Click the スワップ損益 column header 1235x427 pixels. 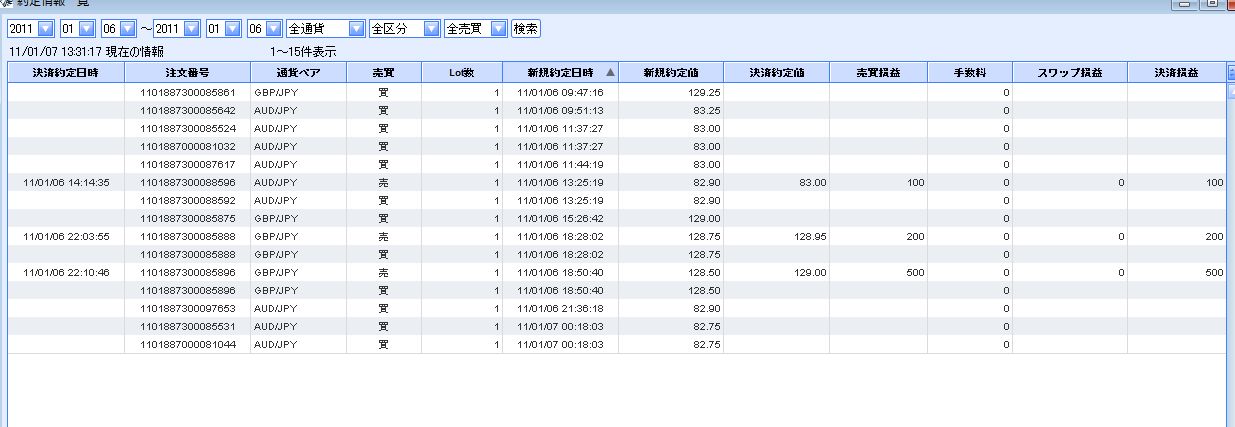[x=1069, y=73]
